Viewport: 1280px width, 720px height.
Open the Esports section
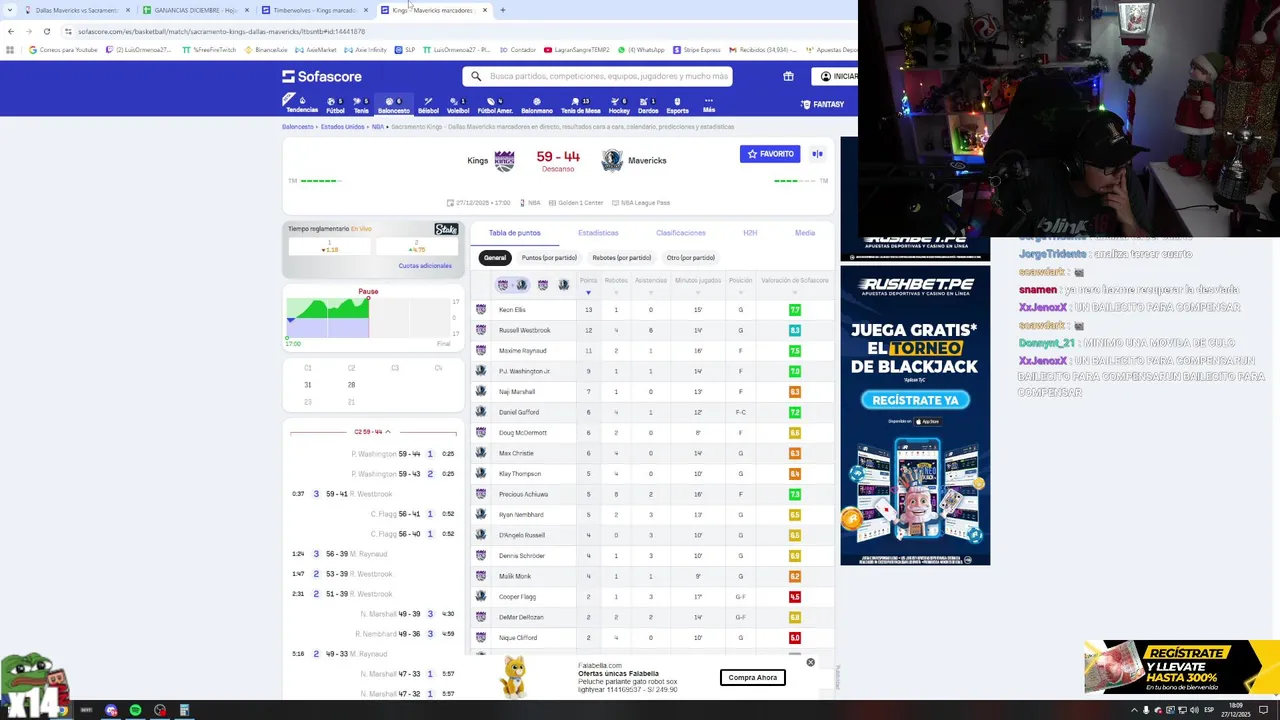[x=677, y=104]
